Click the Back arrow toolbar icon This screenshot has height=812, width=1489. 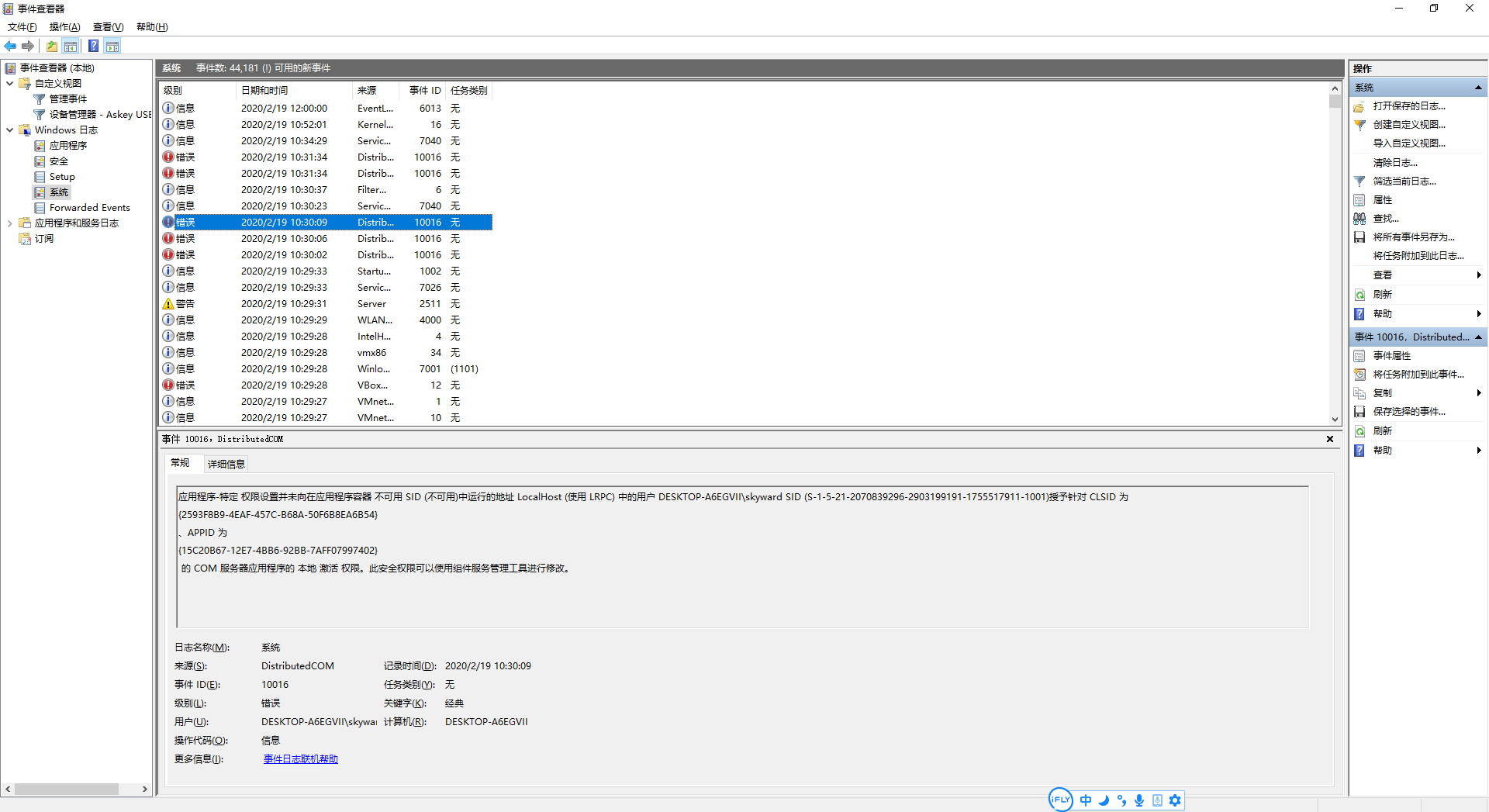[x=10, y=47]
